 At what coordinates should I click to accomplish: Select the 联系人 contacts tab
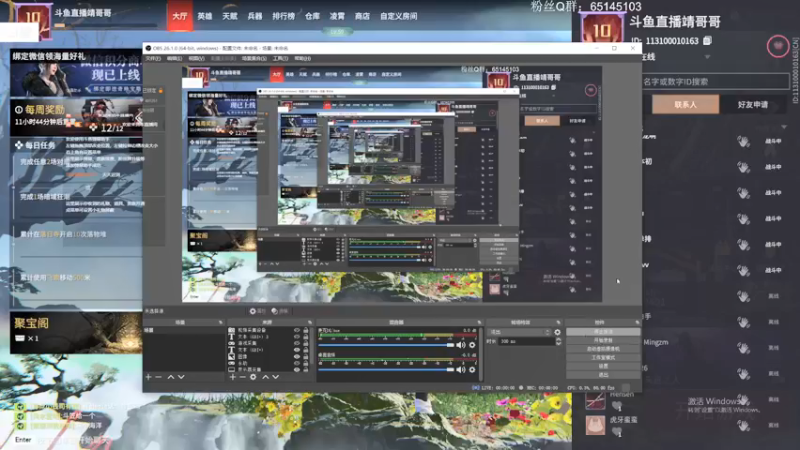(x=685, y=105)
